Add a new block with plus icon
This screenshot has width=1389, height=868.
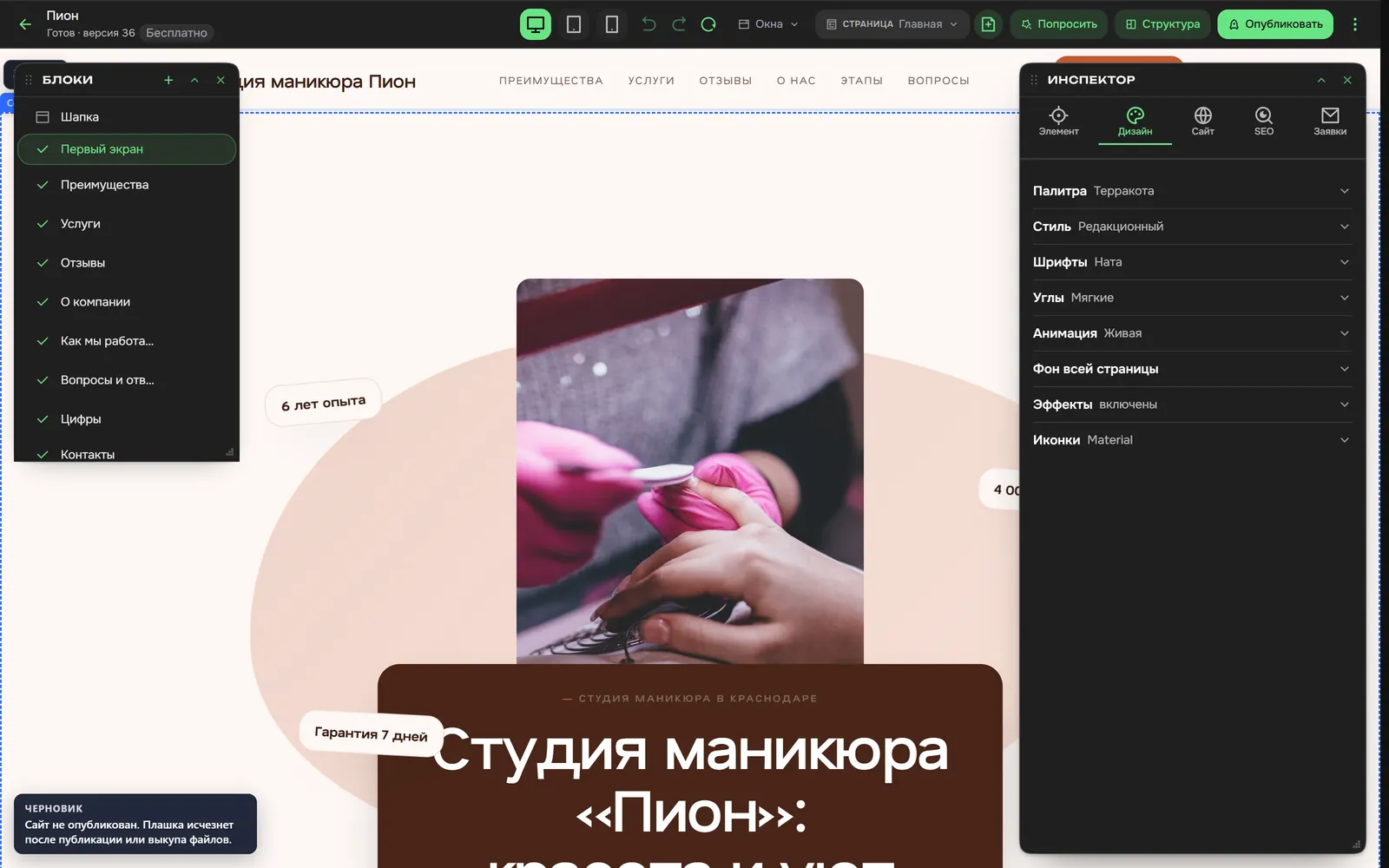[x=168, y=80]
